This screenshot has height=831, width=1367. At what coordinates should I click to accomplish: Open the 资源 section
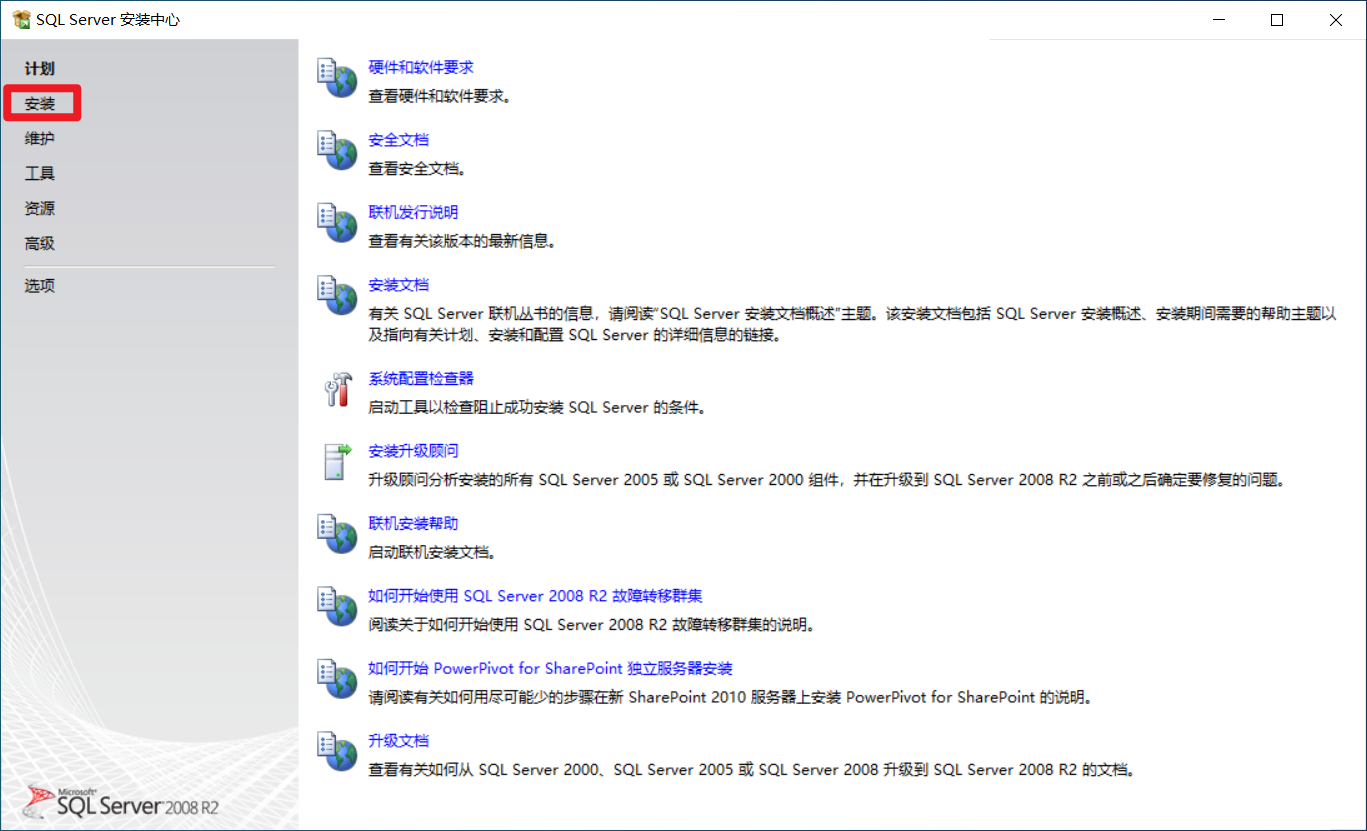pyautogui.click(x=40, y=209)
